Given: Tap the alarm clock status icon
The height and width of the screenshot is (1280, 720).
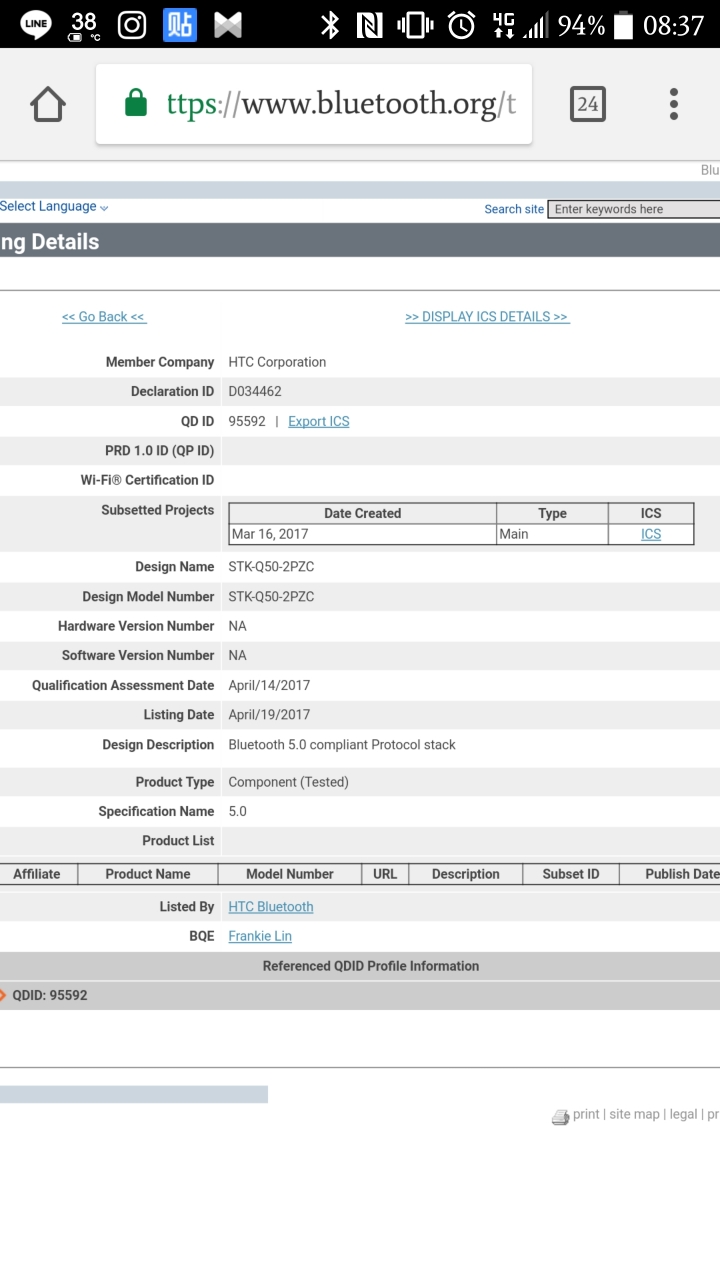Looking at the screenshot, I should [461, 25].
